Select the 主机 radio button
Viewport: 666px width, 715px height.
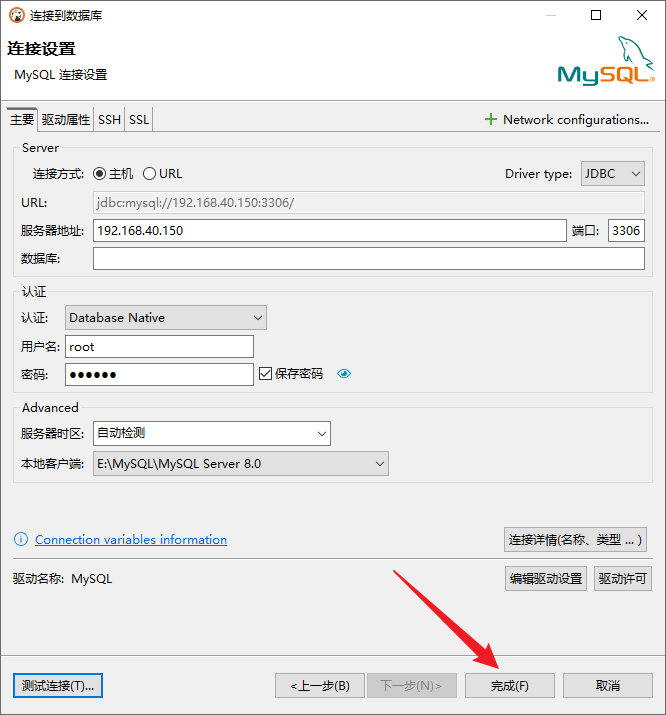[100, 173]
